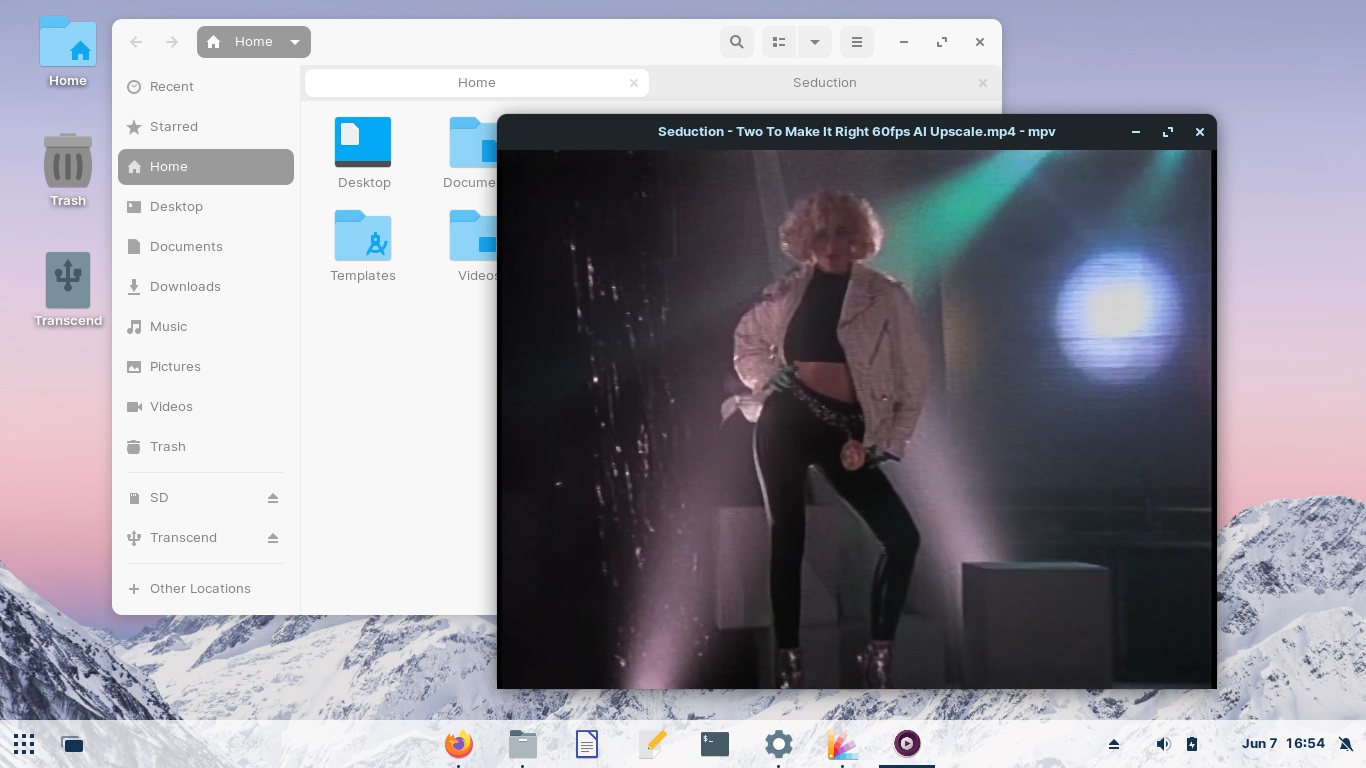The width and height of the screenshot is (1366, 768).
Task: Open Recent in the sidebar
Action: 206,87
